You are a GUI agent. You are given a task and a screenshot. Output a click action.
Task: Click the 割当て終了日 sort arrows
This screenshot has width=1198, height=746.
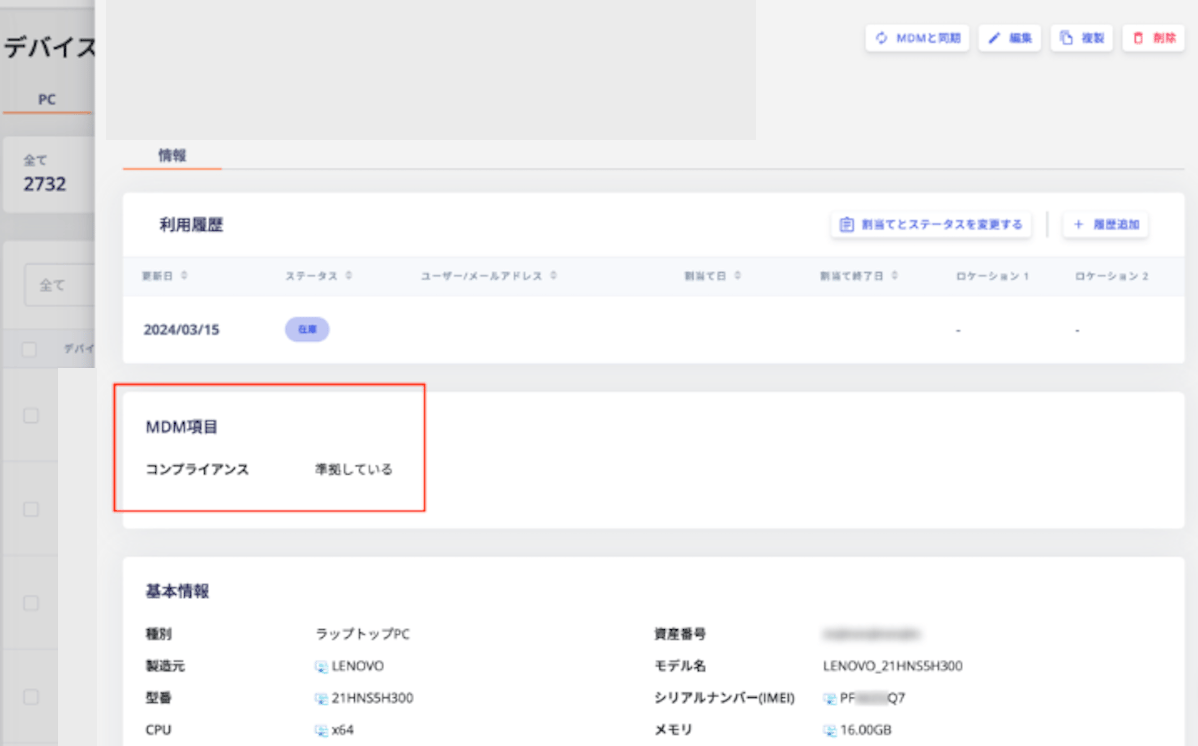coord(894,275)
